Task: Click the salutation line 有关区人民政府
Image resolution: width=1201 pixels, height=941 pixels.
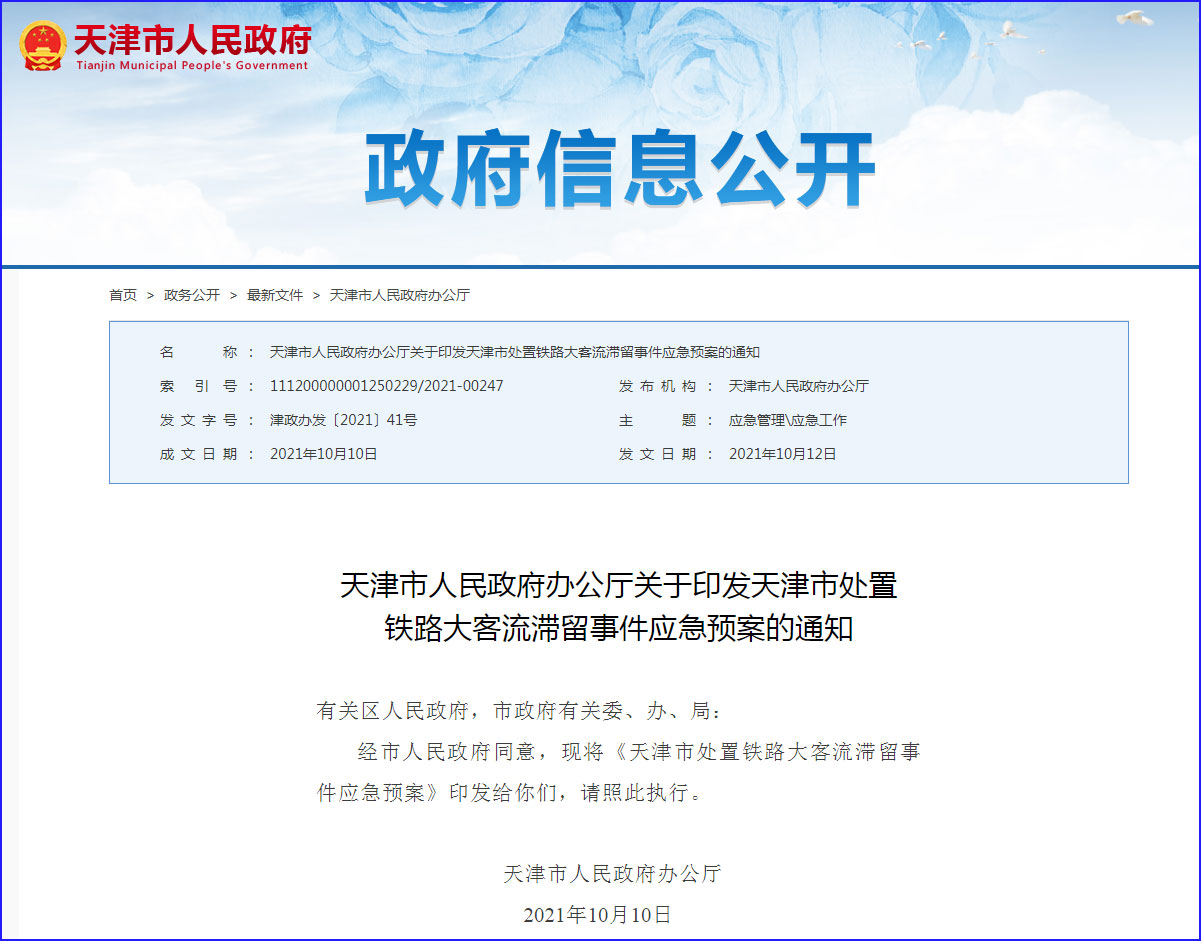Action: (x=518, y=711)
